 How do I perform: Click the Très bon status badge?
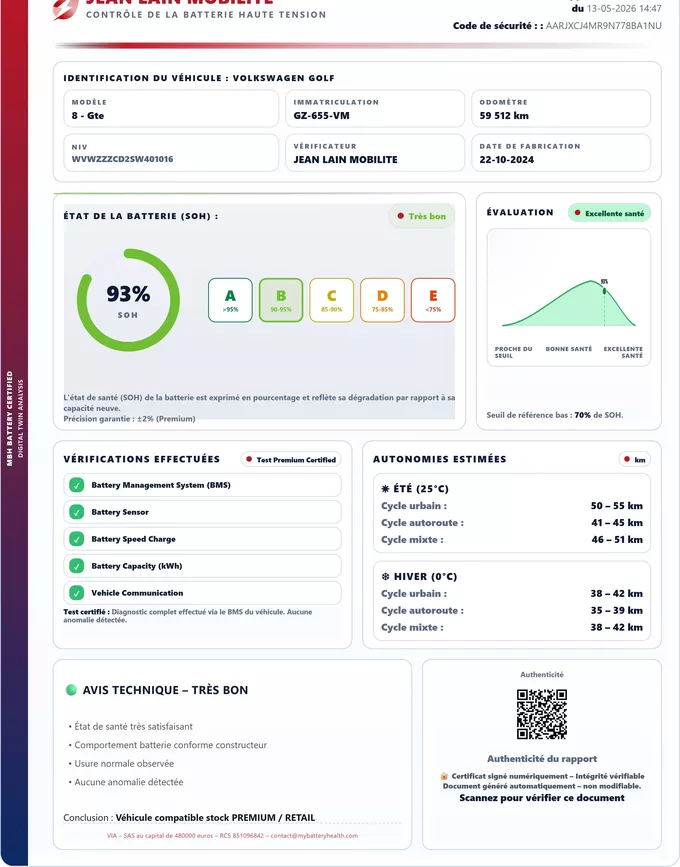[x=422, y=216]
